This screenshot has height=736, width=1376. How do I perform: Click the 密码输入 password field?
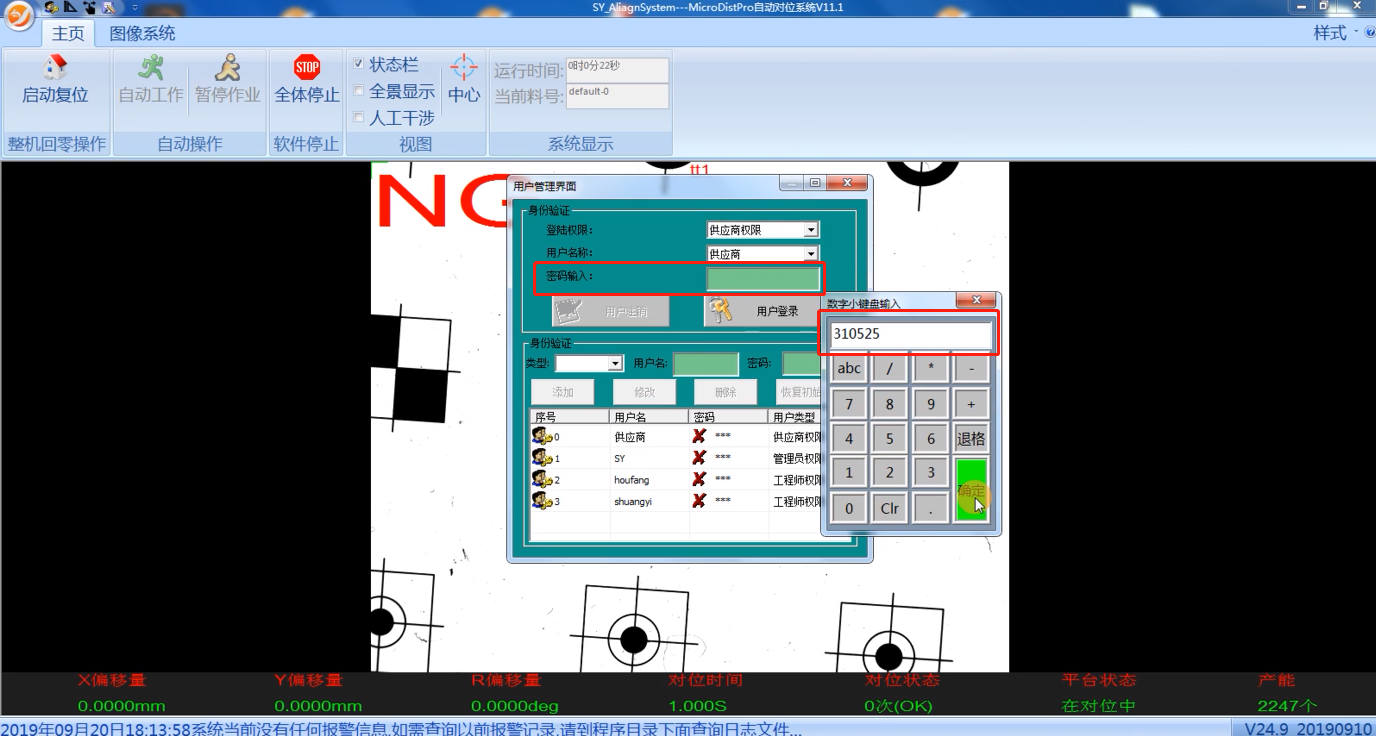[763, 279]
